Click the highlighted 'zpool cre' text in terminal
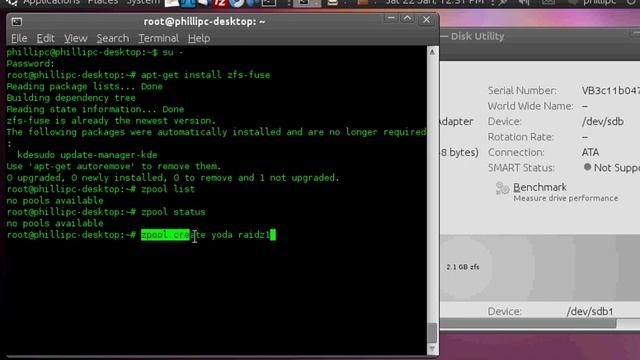 (x=165, y=235)
